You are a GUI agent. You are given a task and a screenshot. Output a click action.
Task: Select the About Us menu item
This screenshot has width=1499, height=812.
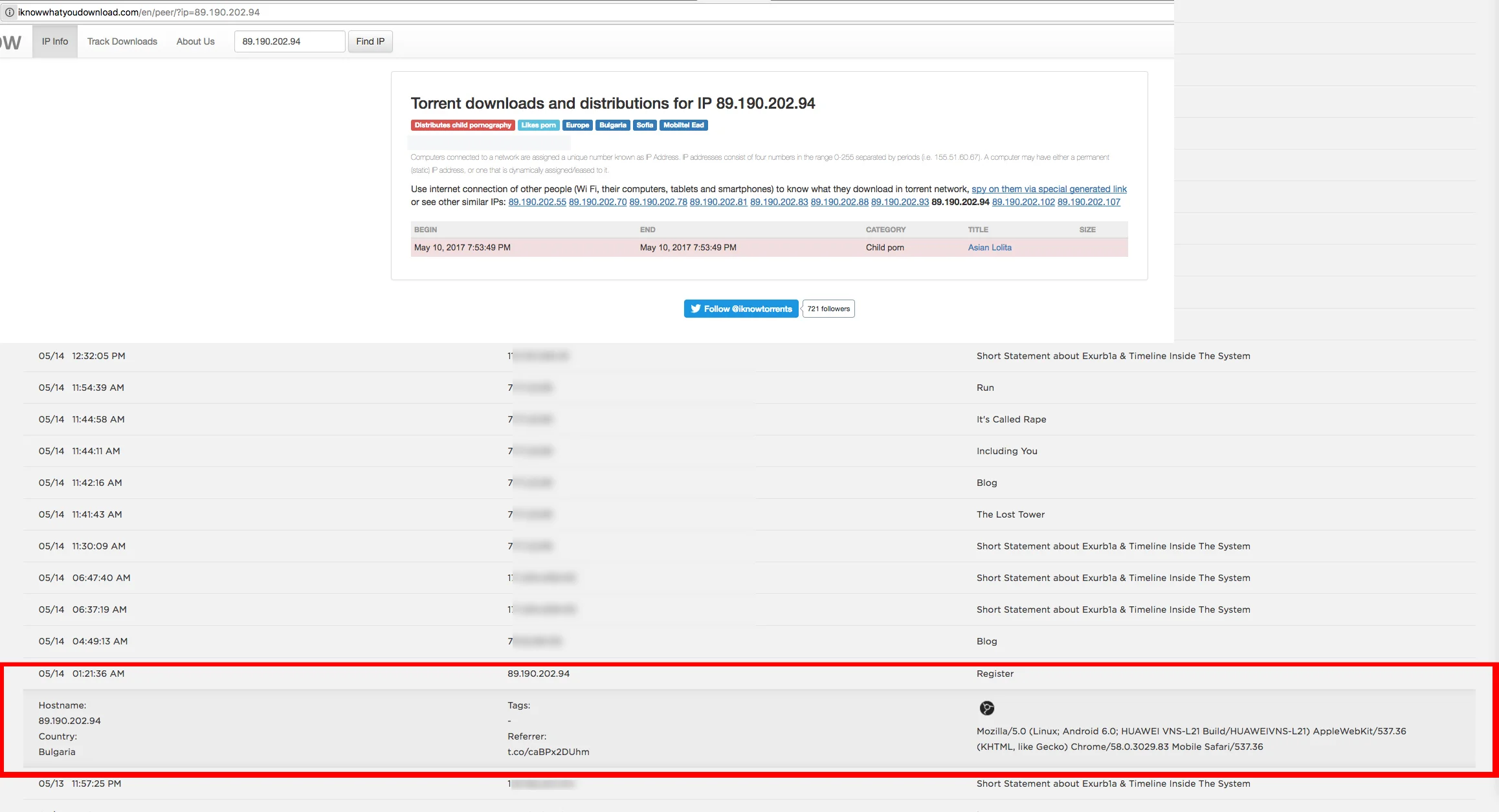(x=195, y=41)
